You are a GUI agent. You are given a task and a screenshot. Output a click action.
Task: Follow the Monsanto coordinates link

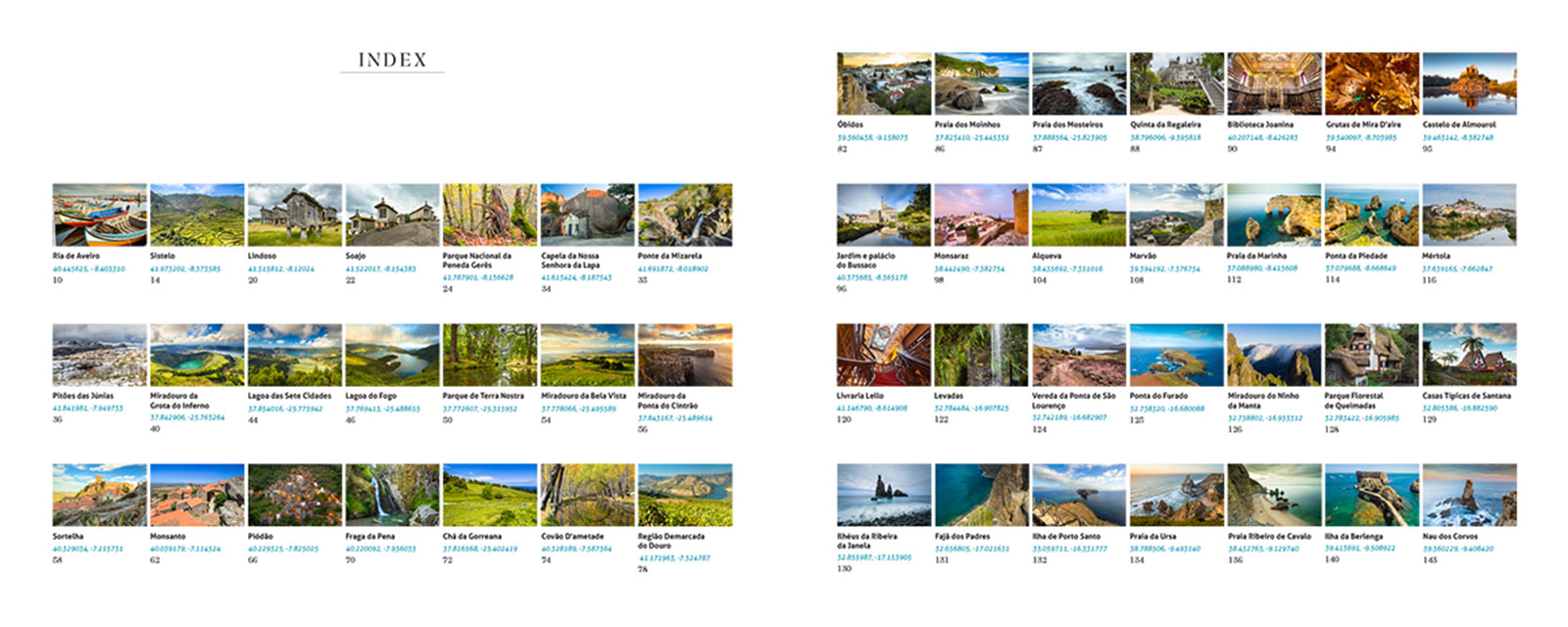185,549
